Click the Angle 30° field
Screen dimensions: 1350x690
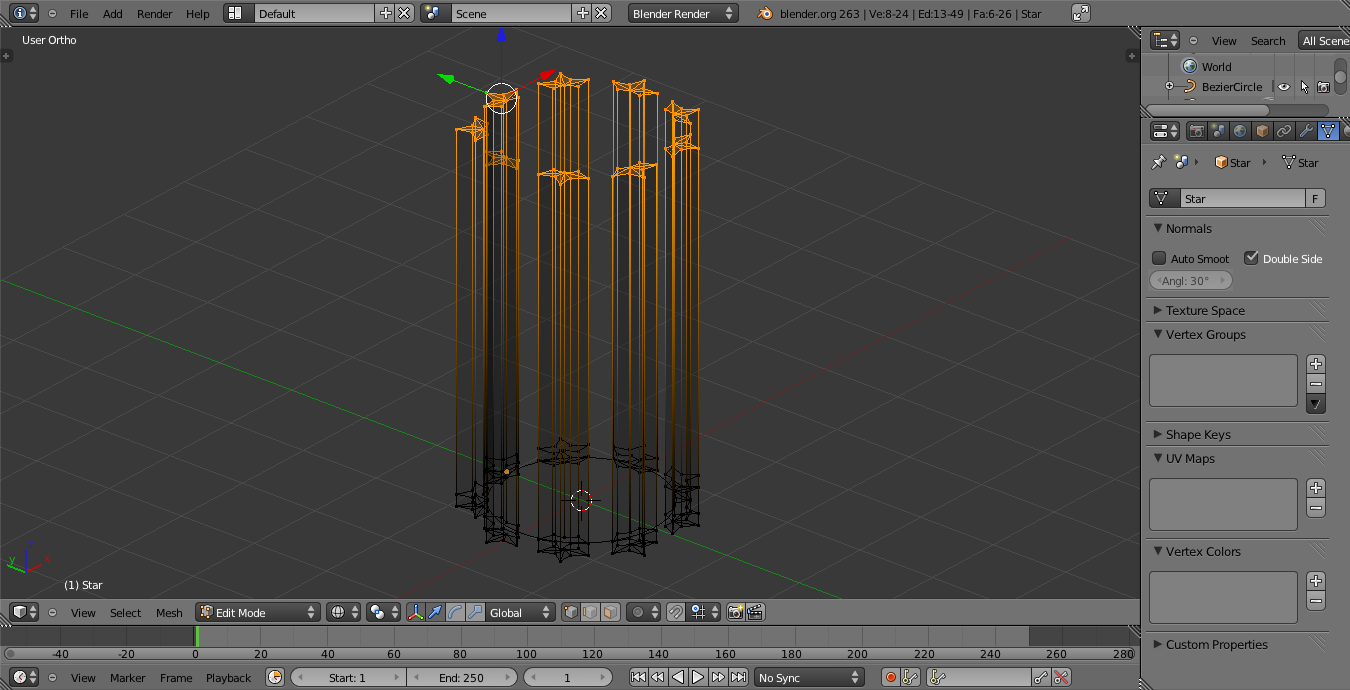point(1191,281)
